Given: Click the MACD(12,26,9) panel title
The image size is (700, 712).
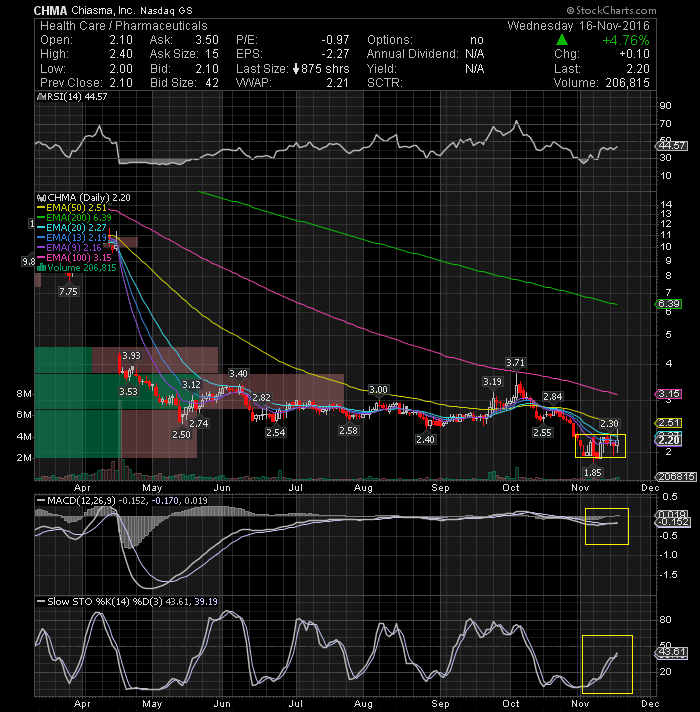Looking at the screenshot, I should [82, 501].
